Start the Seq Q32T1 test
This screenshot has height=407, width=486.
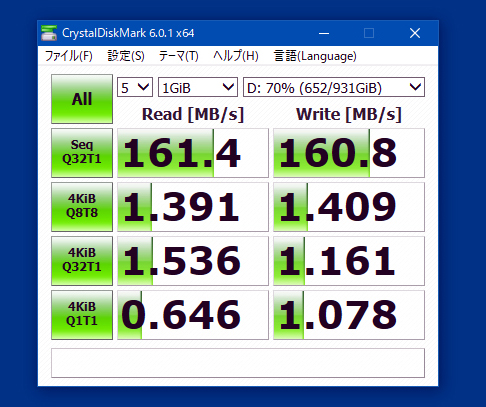pyautogui.click(x=82, y=153)
